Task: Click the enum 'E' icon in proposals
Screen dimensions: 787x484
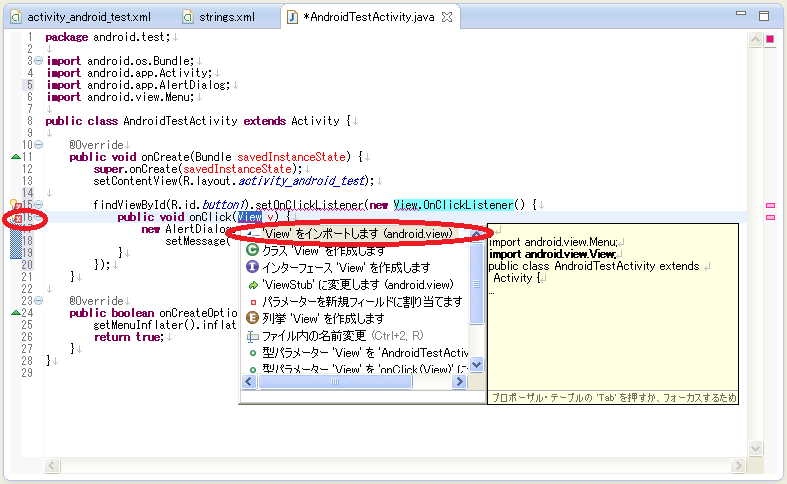Action: (253, 318)
